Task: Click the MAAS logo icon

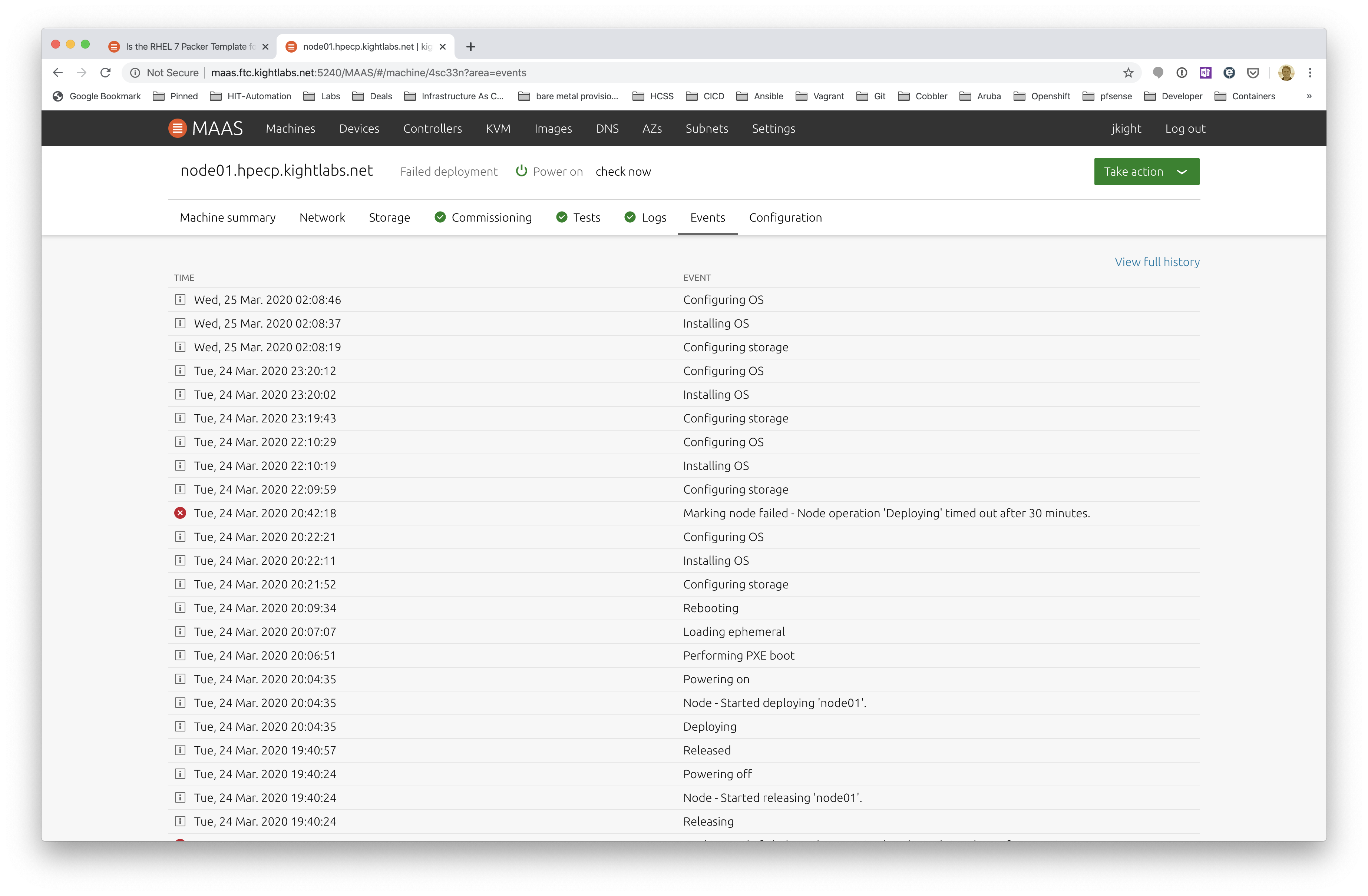Action: click(x=177, y=128)
